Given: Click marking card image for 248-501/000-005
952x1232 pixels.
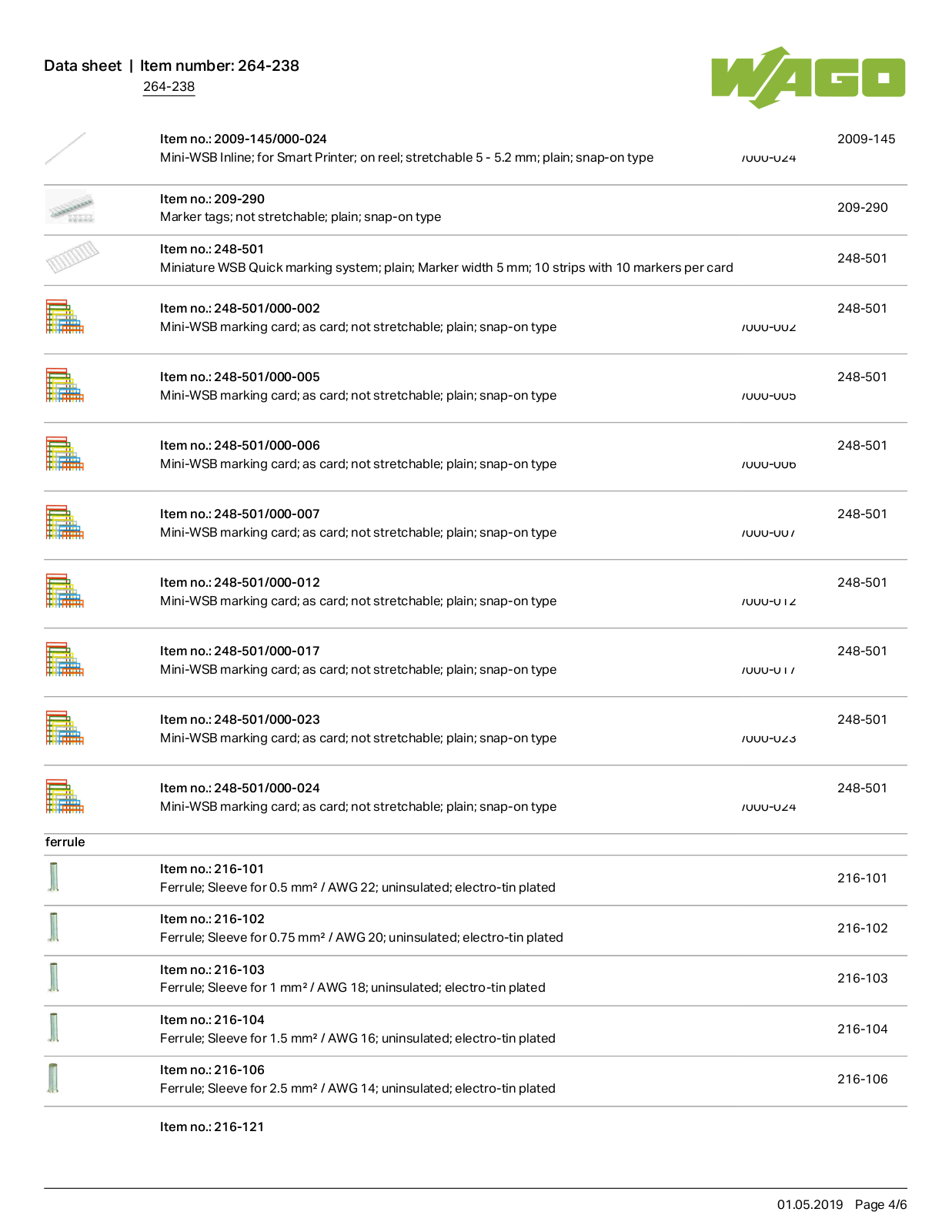Looking at the screenshot, I should (65, 385).
